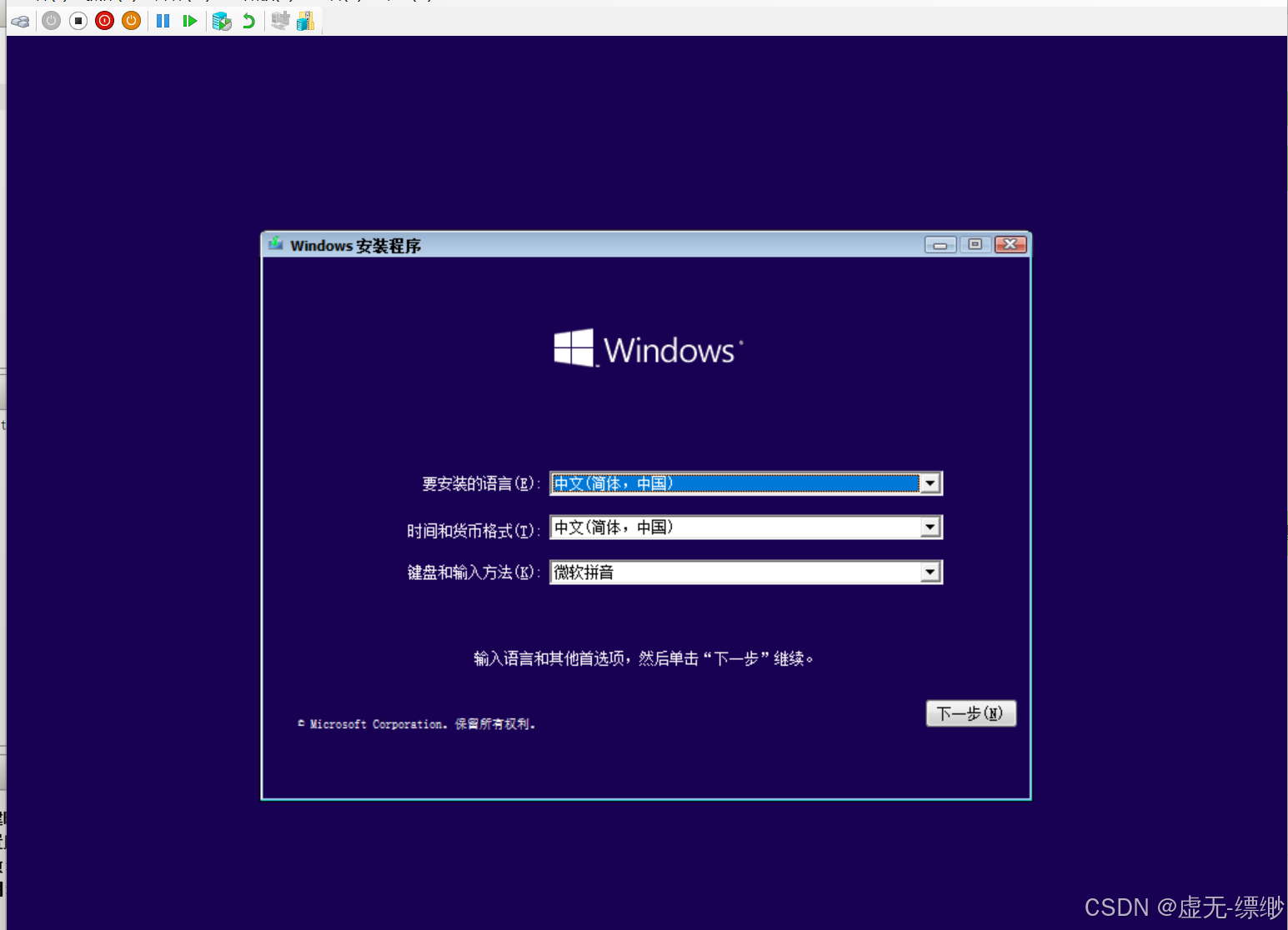Shut down the VM using red power icon
1288x930 pixels.
(105, 21)
